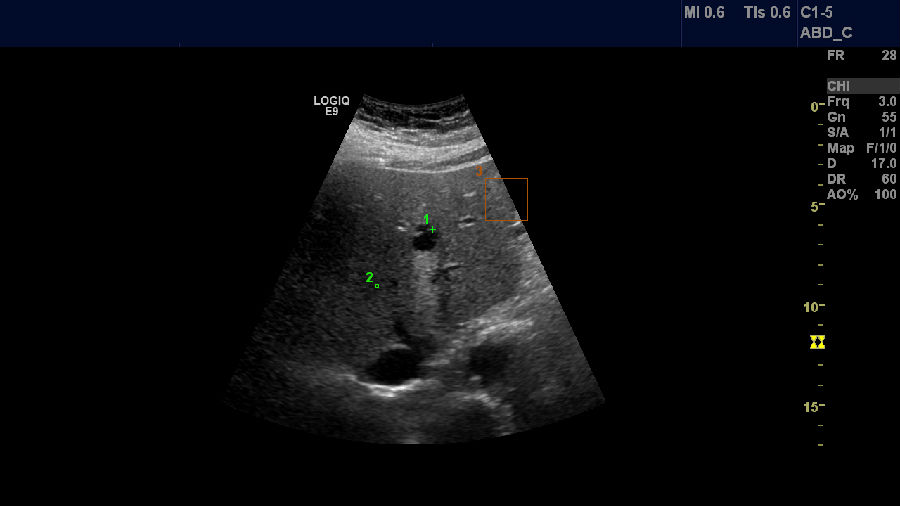900x506 pixels.
Task: Adjust the Gn 55 gain parameter
Action: (x=861, y=117)
